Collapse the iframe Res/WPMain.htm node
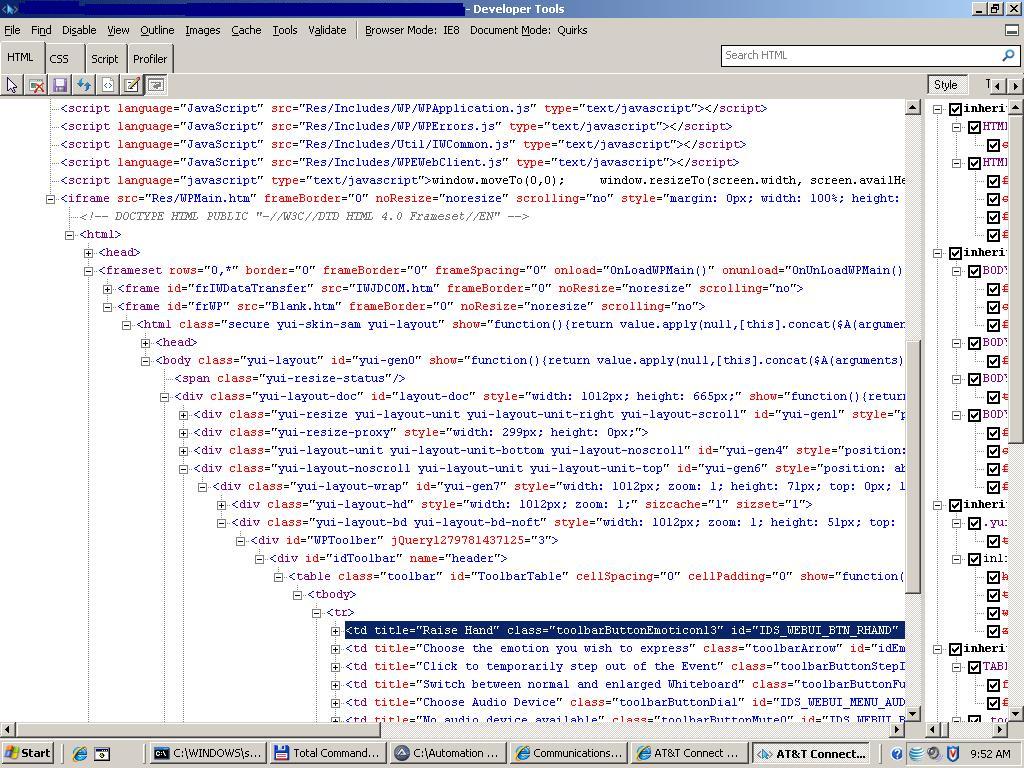 pyautogui.click(x=50, y=199)
